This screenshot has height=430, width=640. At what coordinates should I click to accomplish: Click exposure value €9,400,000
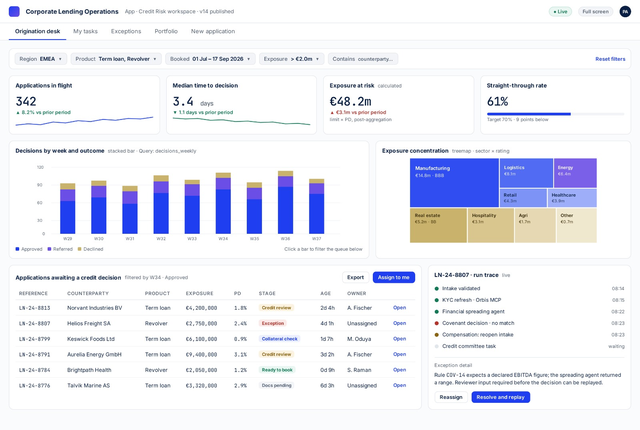(201, 355)
